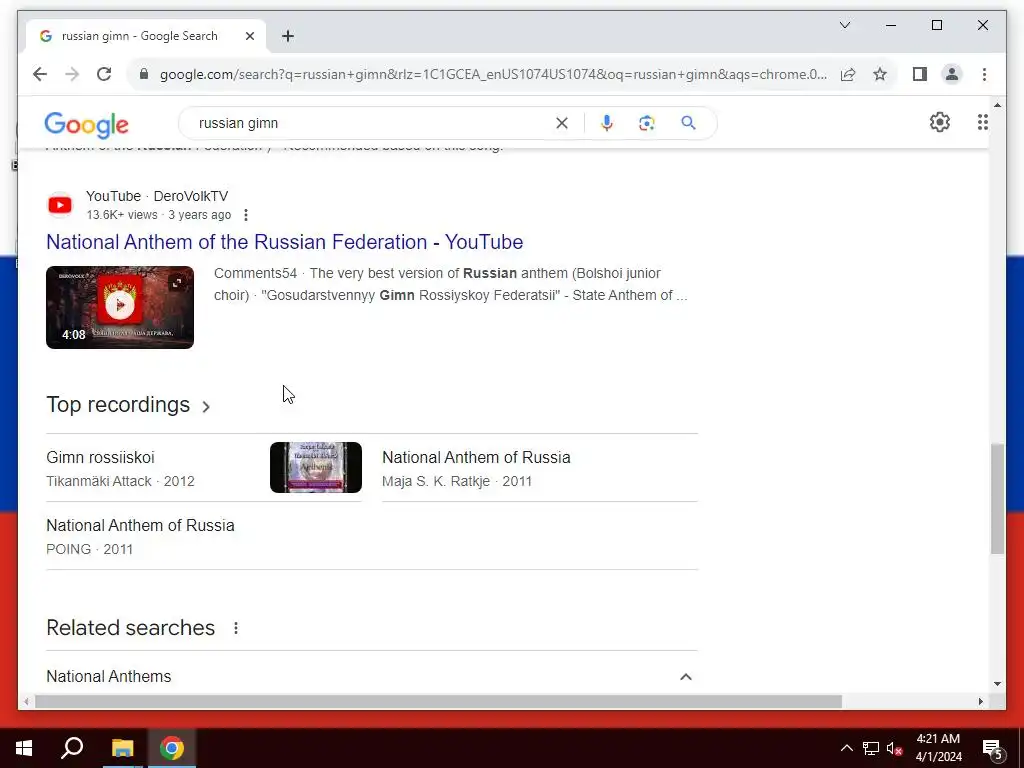Open National Anthem of the Russian Federation link
1024x768 pixels.
(285, 242)
